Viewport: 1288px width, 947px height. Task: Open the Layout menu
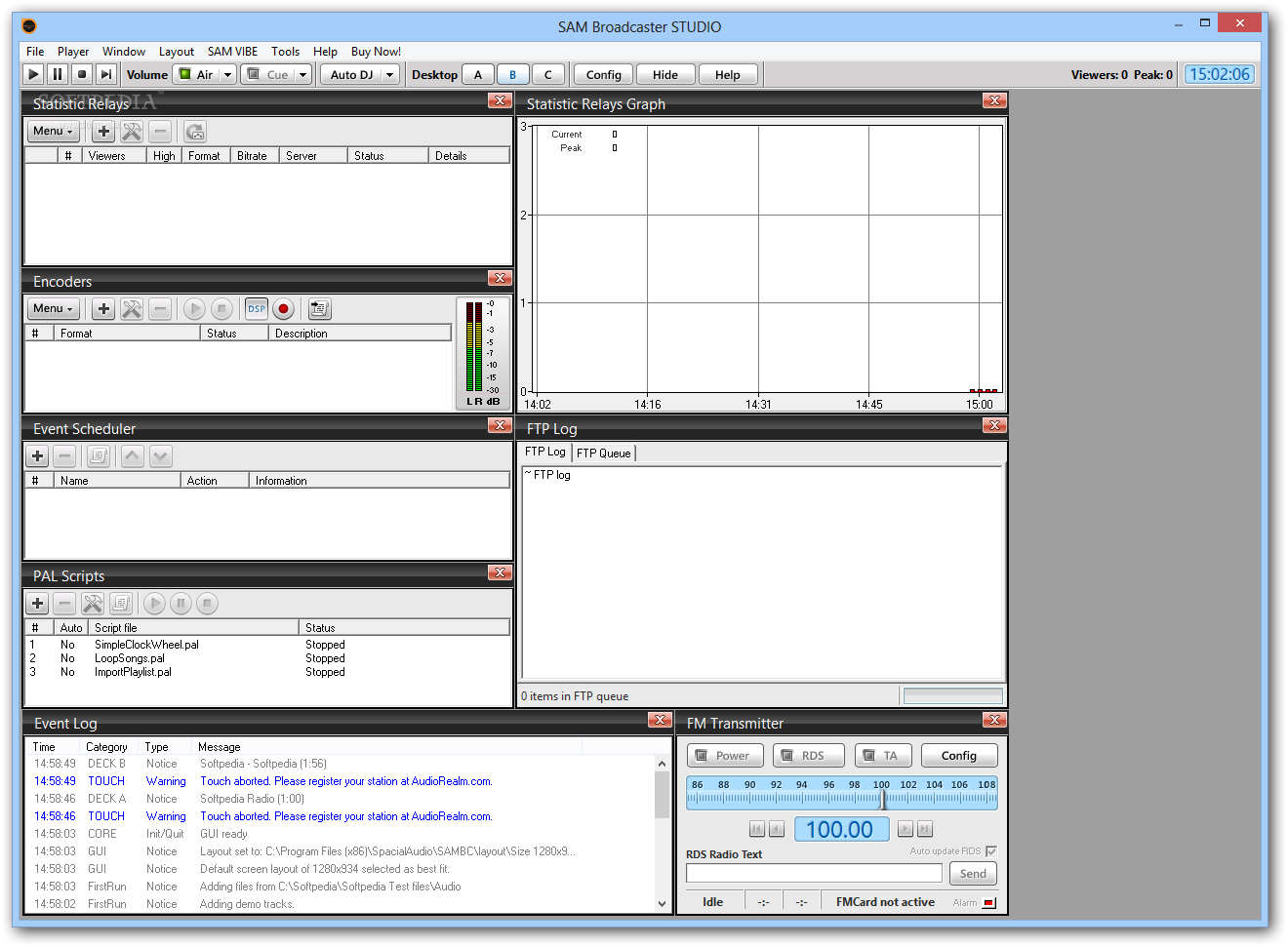[177, 52]
